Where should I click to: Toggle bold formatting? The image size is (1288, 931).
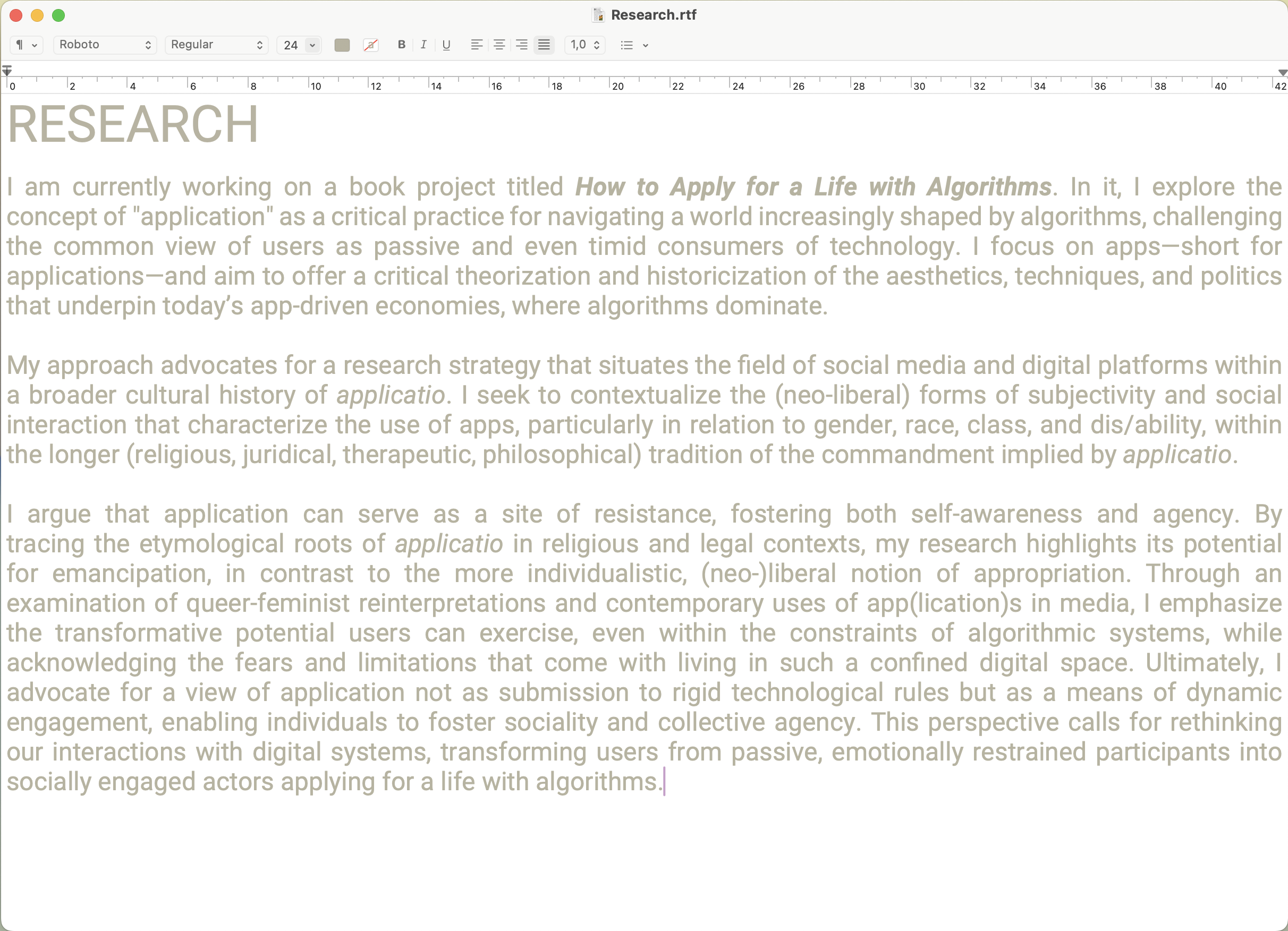(x=402, y=45)
